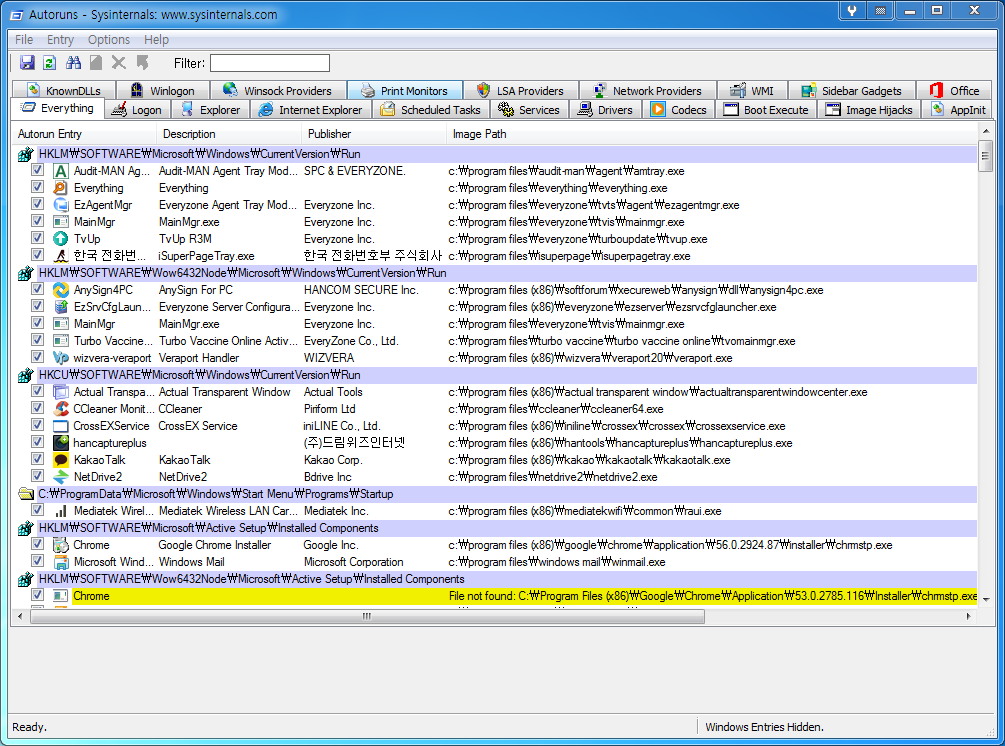
Task: Disable the NetDrive2 autorun checkbox
Action: [x=37, y=476]
